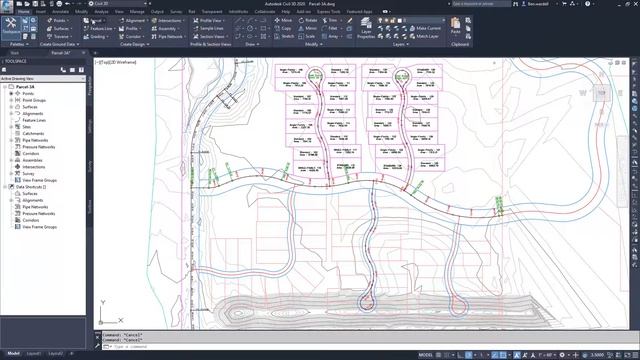Click the Sample Lines tool

tap(208, 29)
